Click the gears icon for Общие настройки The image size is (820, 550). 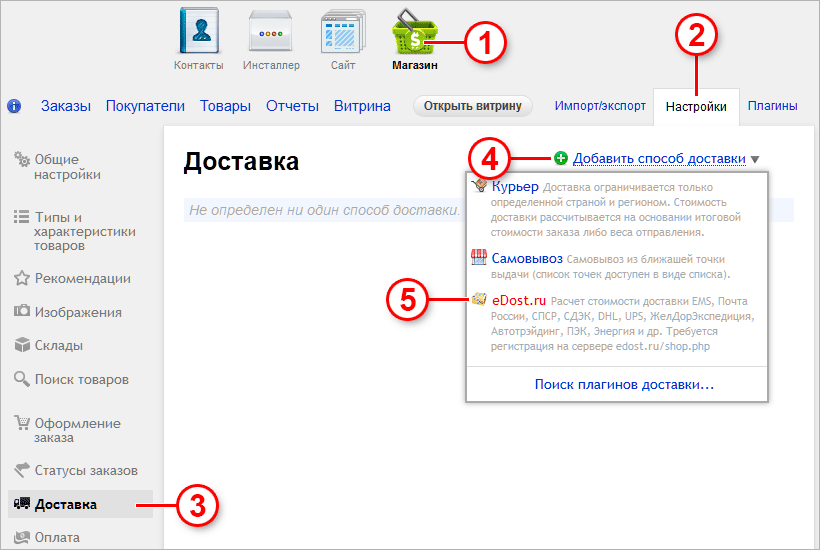tap(21, 159)
